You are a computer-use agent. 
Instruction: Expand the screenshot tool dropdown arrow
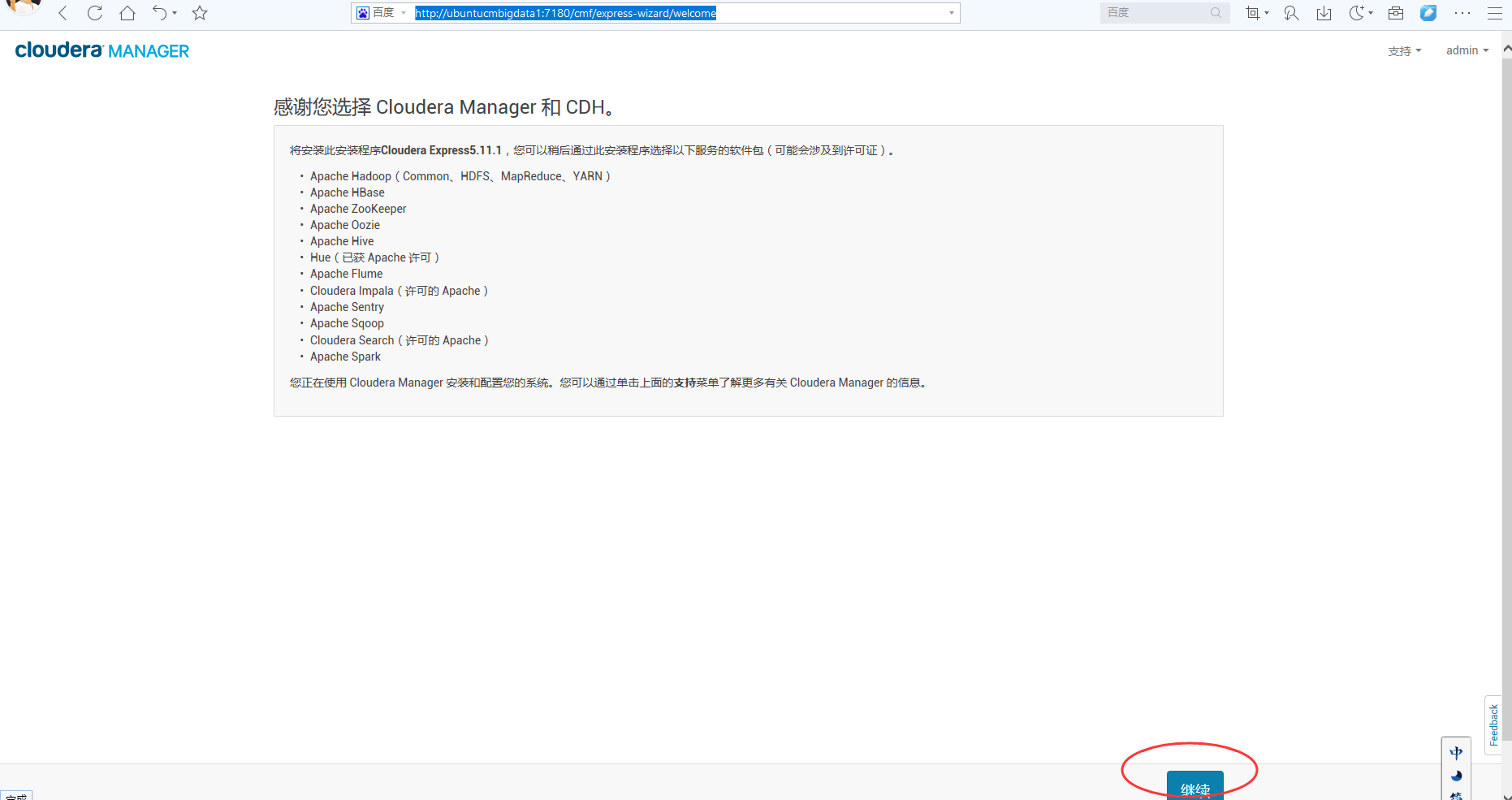[x=1267, y=13]
